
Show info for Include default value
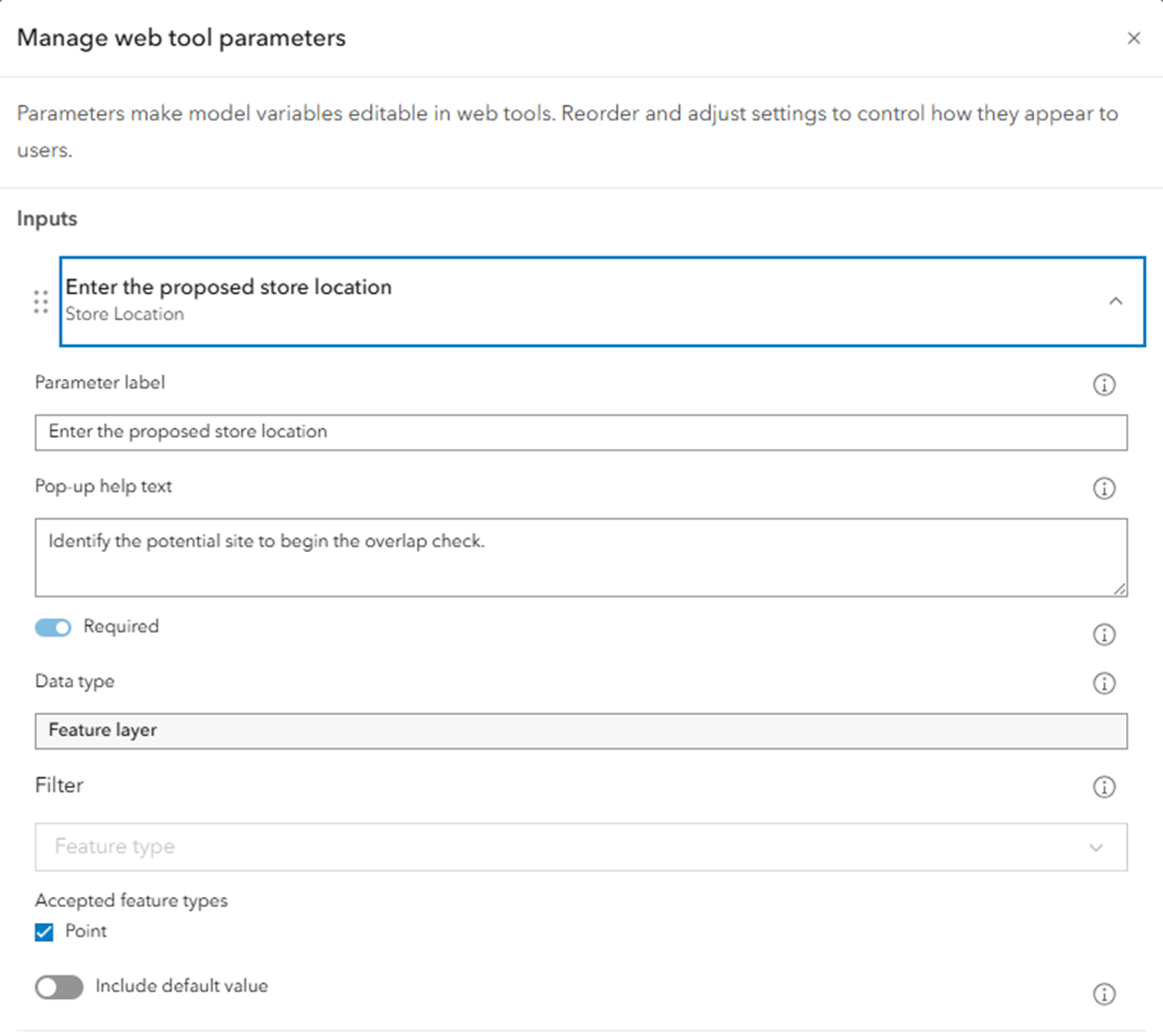(1103, 994)
